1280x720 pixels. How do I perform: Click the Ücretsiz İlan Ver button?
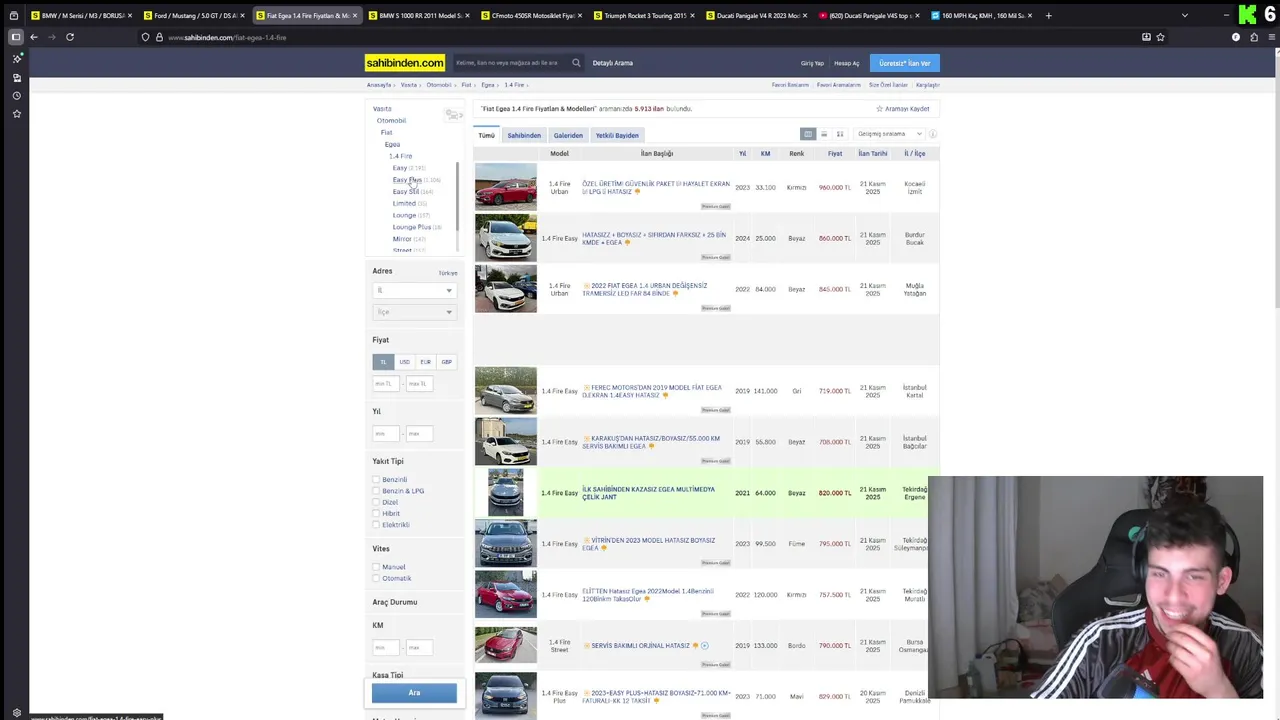(x=904, y=63)
